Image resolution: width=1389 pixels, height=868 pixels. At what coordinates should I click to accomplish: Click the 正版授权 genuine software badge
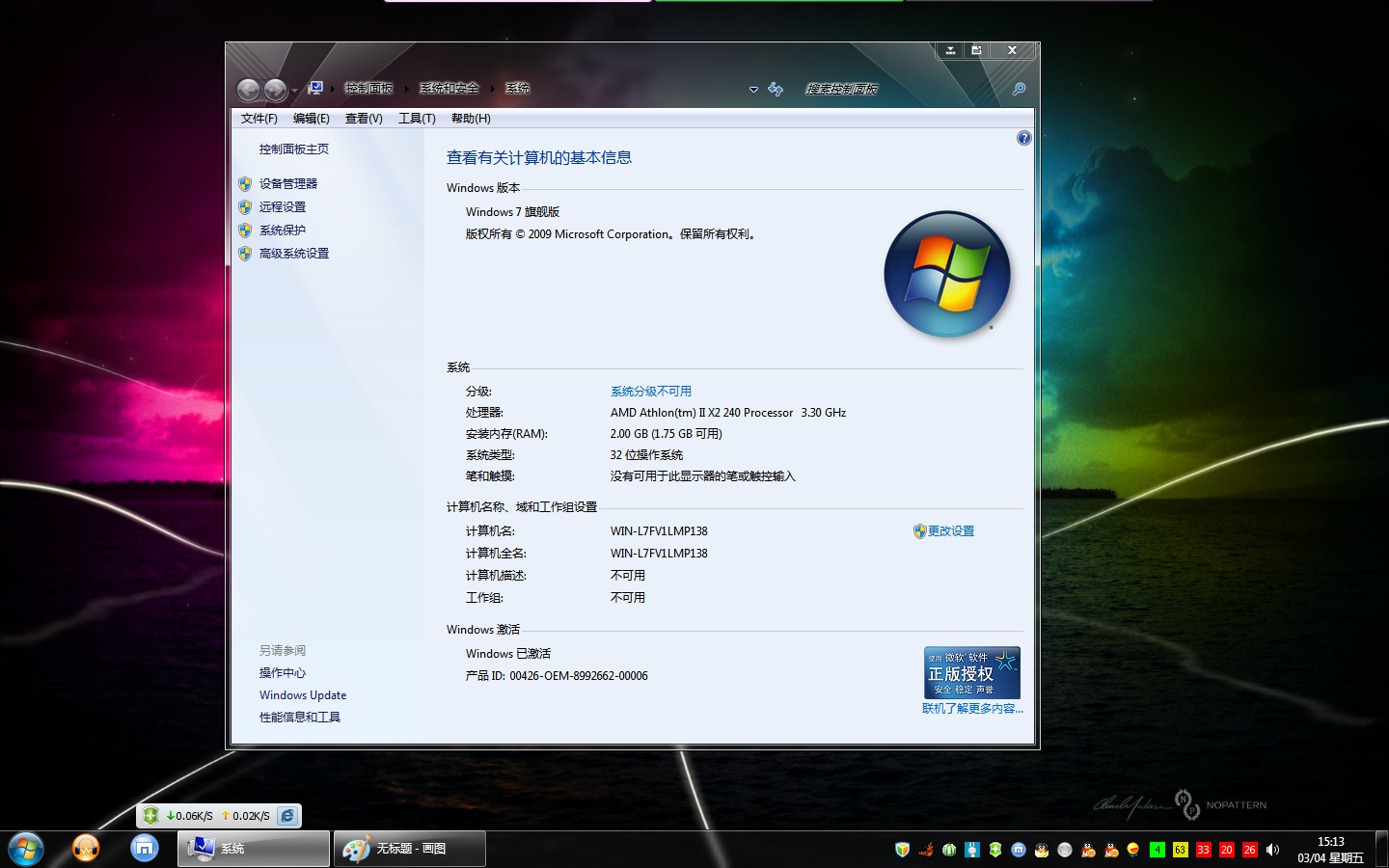click(972, 672)
